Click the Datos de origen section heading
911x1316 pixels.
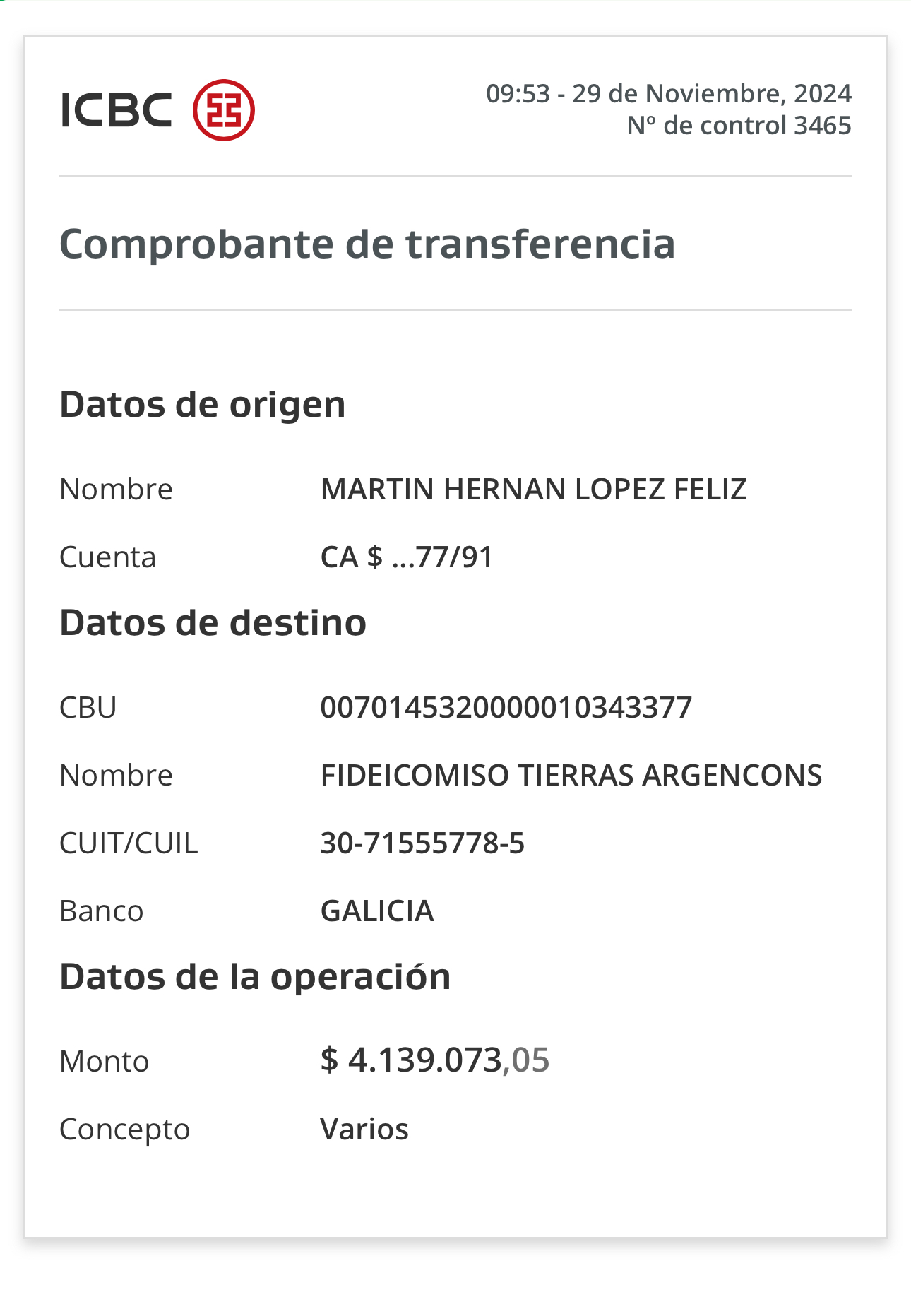[203, 405]
